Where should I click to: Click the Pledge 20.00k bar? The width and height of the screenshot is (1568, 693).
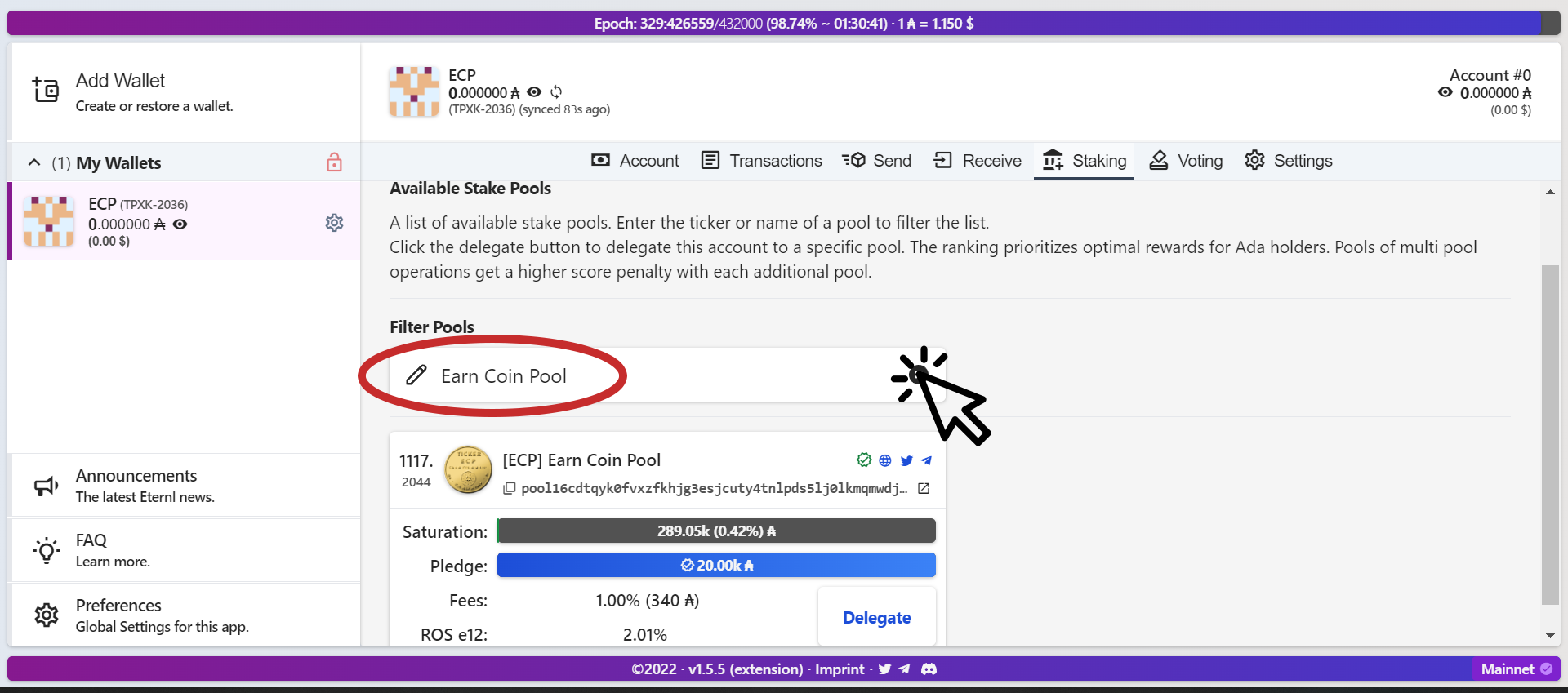coord(716,566)
